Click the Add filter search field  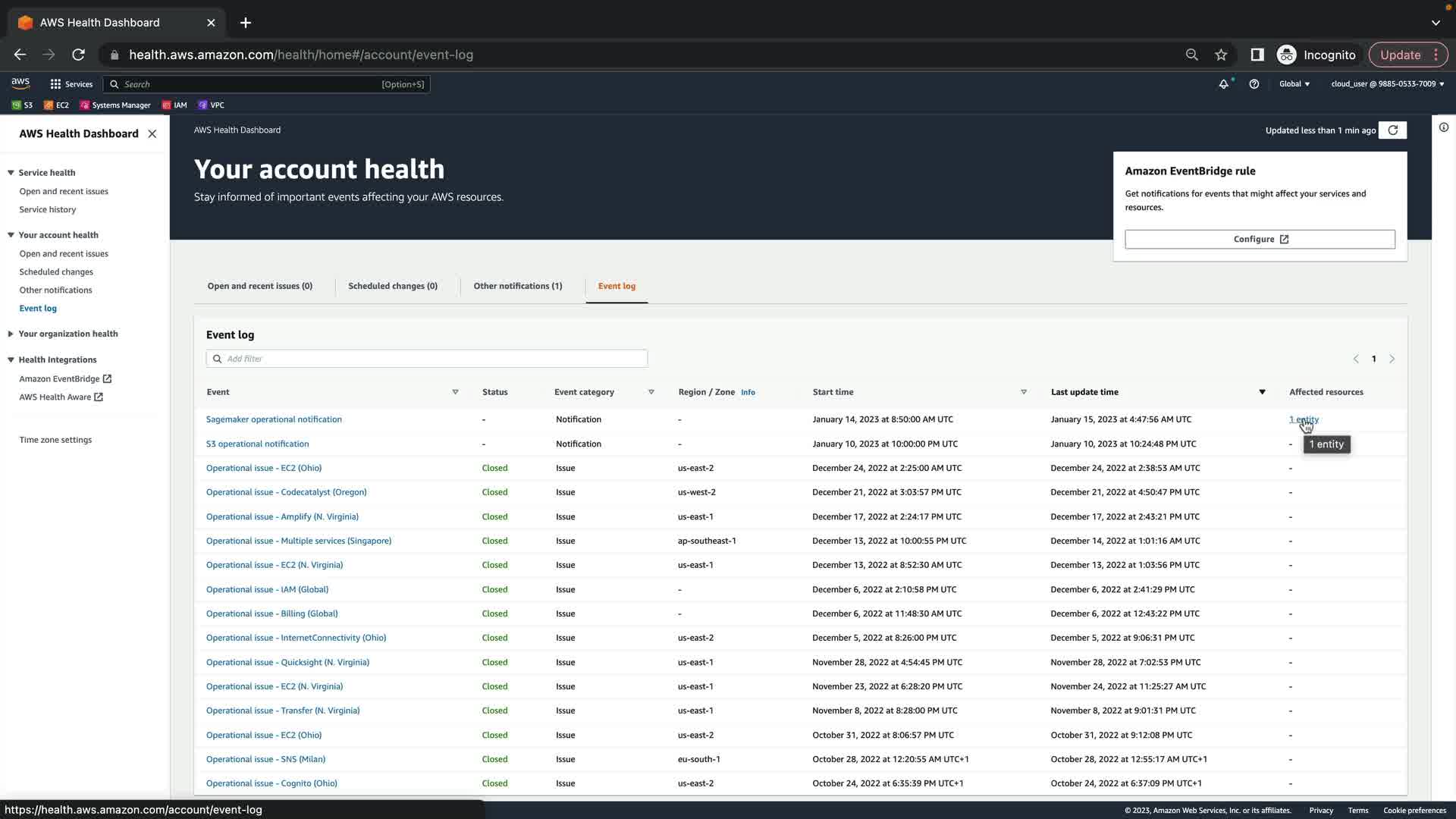click(x=426, y=359)
